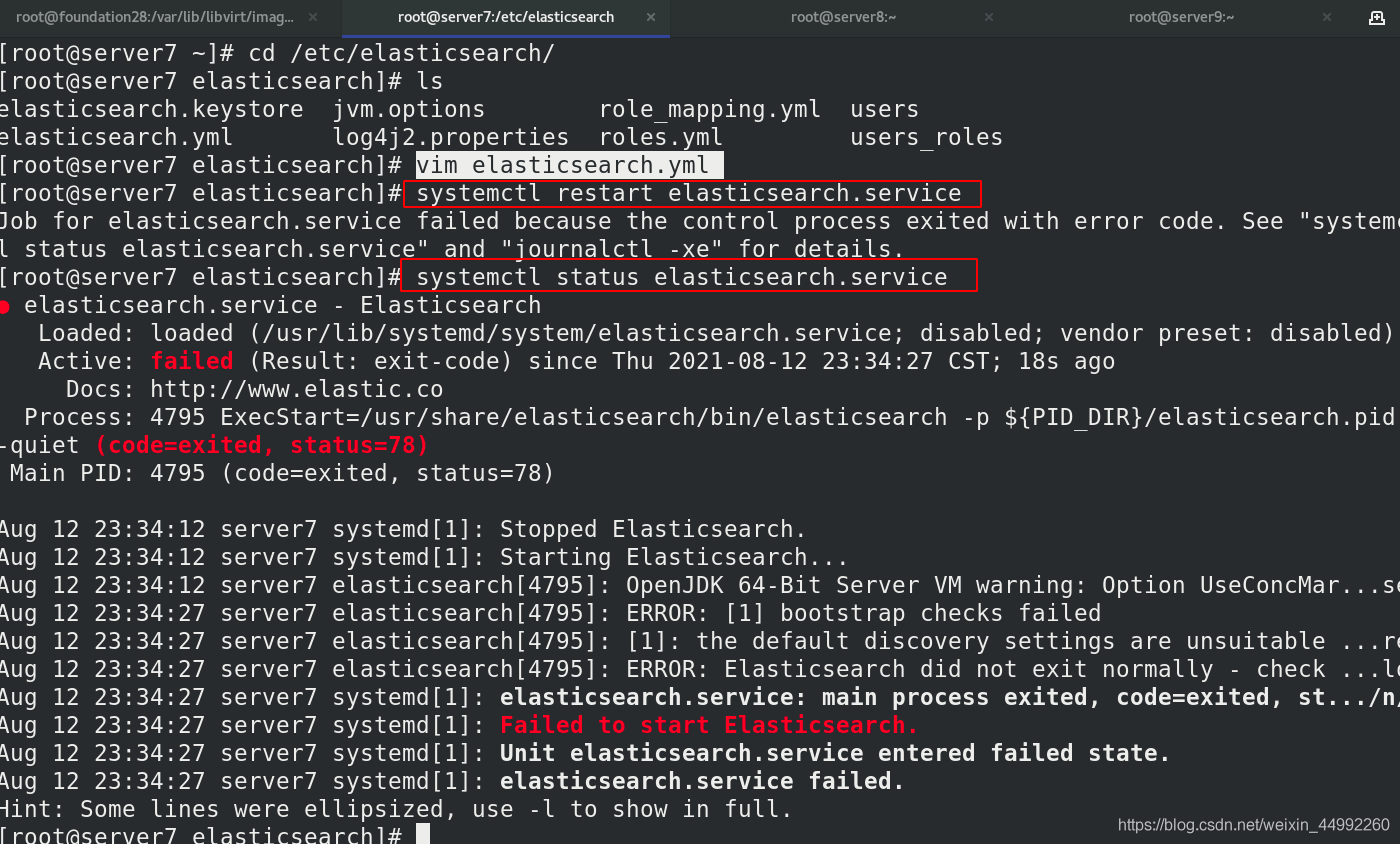
Task: Click the "elasticsearch.service - Elasticsearch" heading line
Action: coord(282,305)
